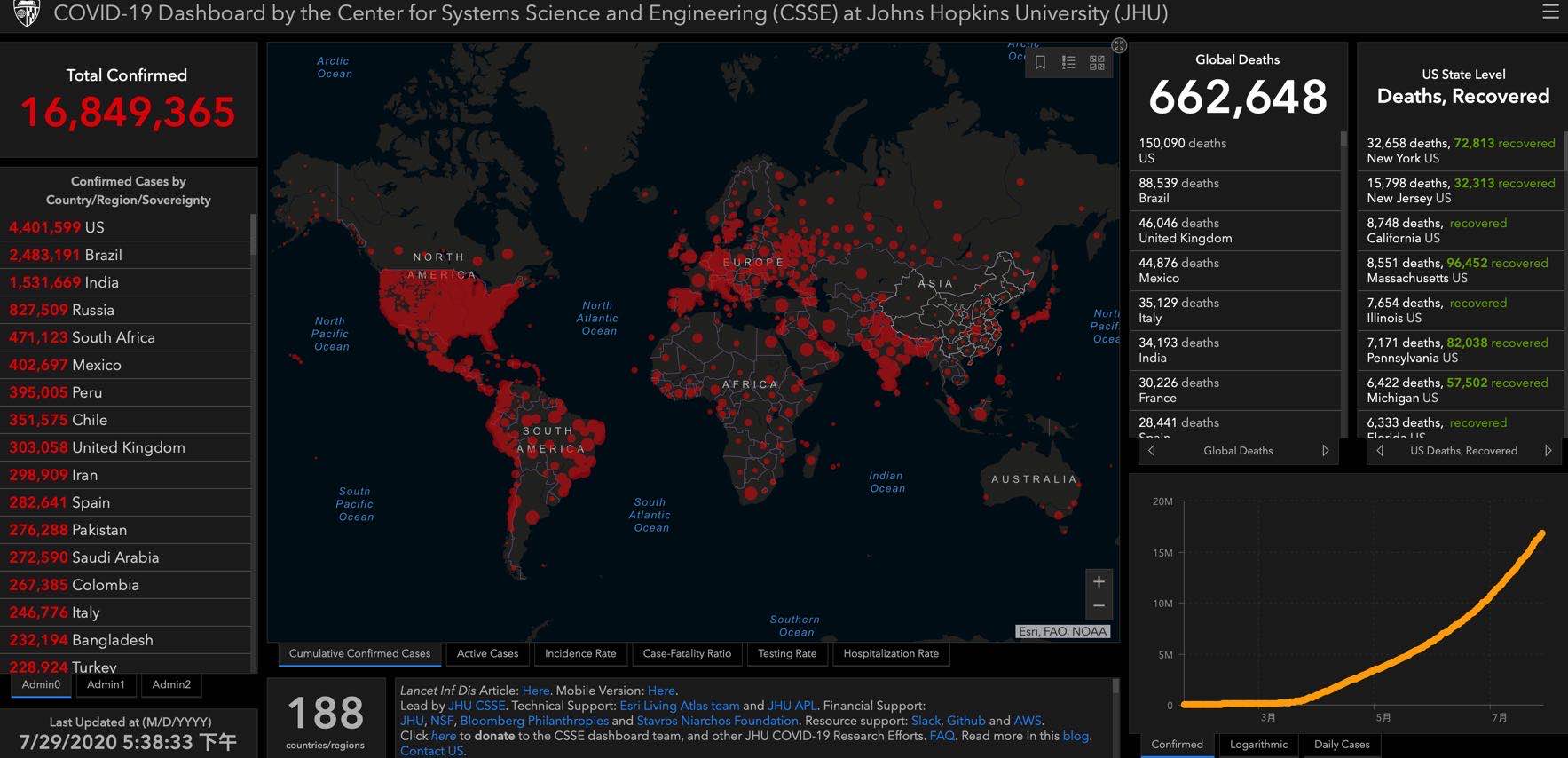Switch chart to Logarithmic view

[1258, 745]
